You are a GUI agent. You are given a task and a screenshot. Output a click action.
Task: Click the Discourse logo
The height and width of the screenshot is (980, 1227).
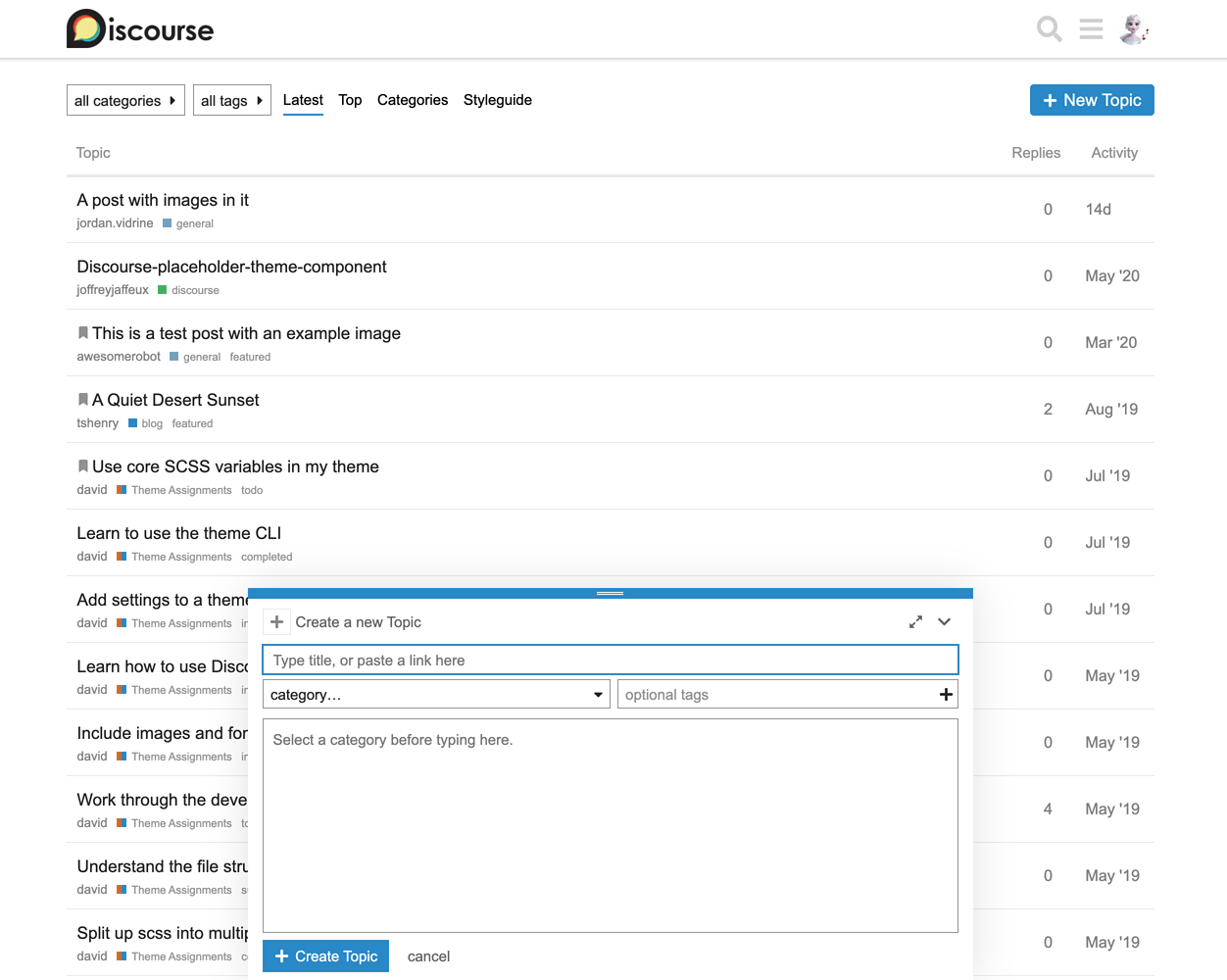(140, 29)
